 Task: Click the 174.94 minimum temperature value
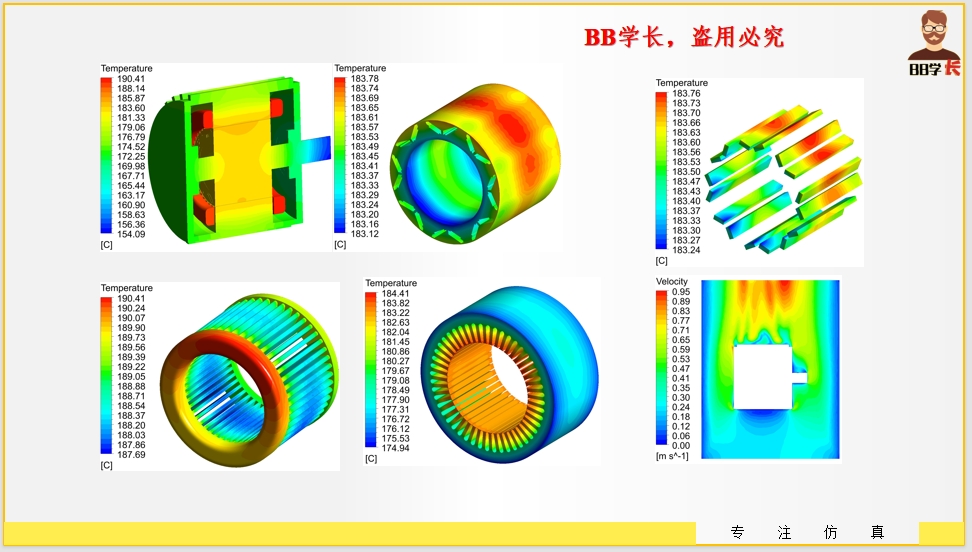[x=395, y=448]
